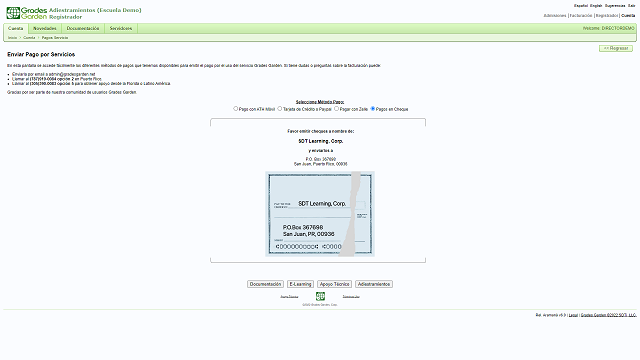Screen dimensions: 640x360
Task: Open the Legal link in the footer
Action: click(573, 315)
